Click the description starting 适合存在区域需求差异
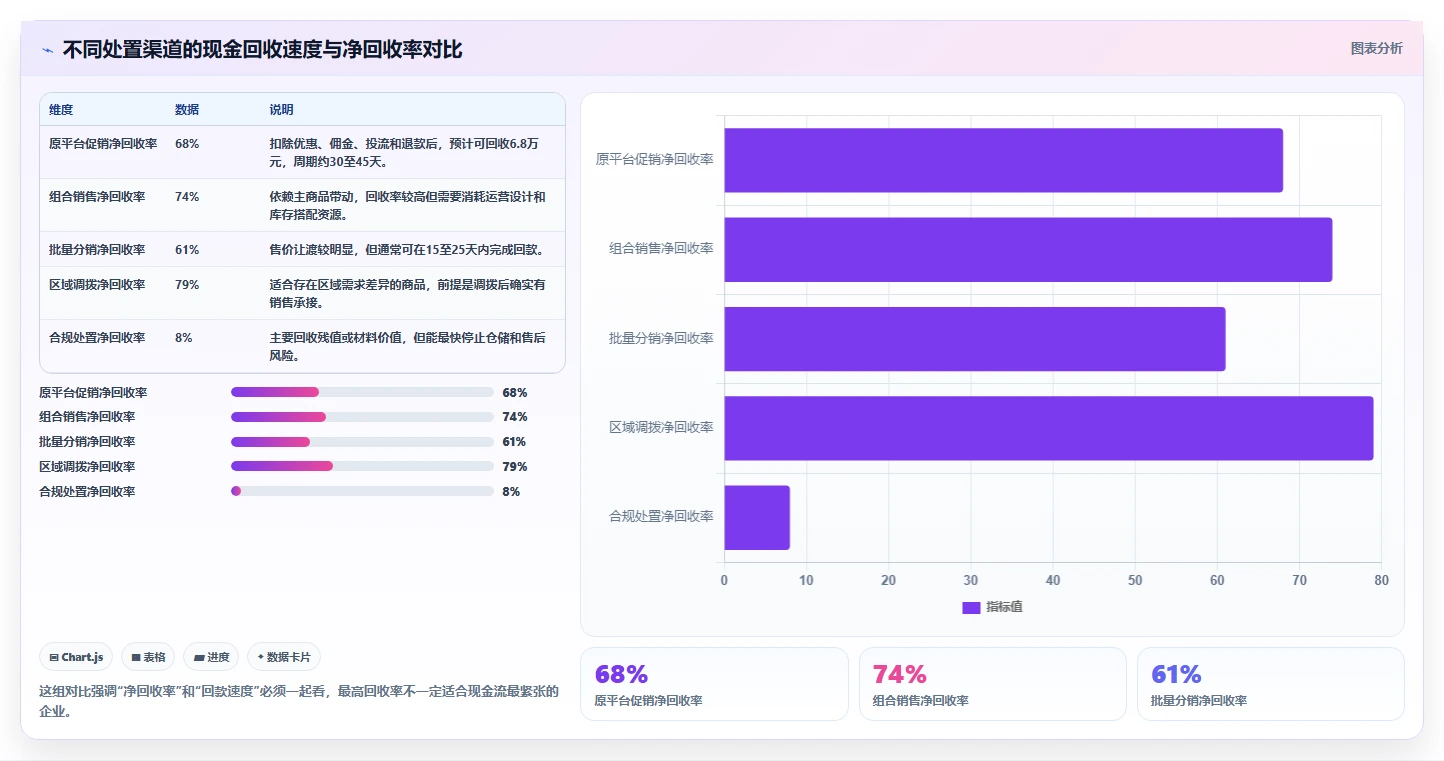1444x761 pixels. pyautogui.click(x=407, y=294)
